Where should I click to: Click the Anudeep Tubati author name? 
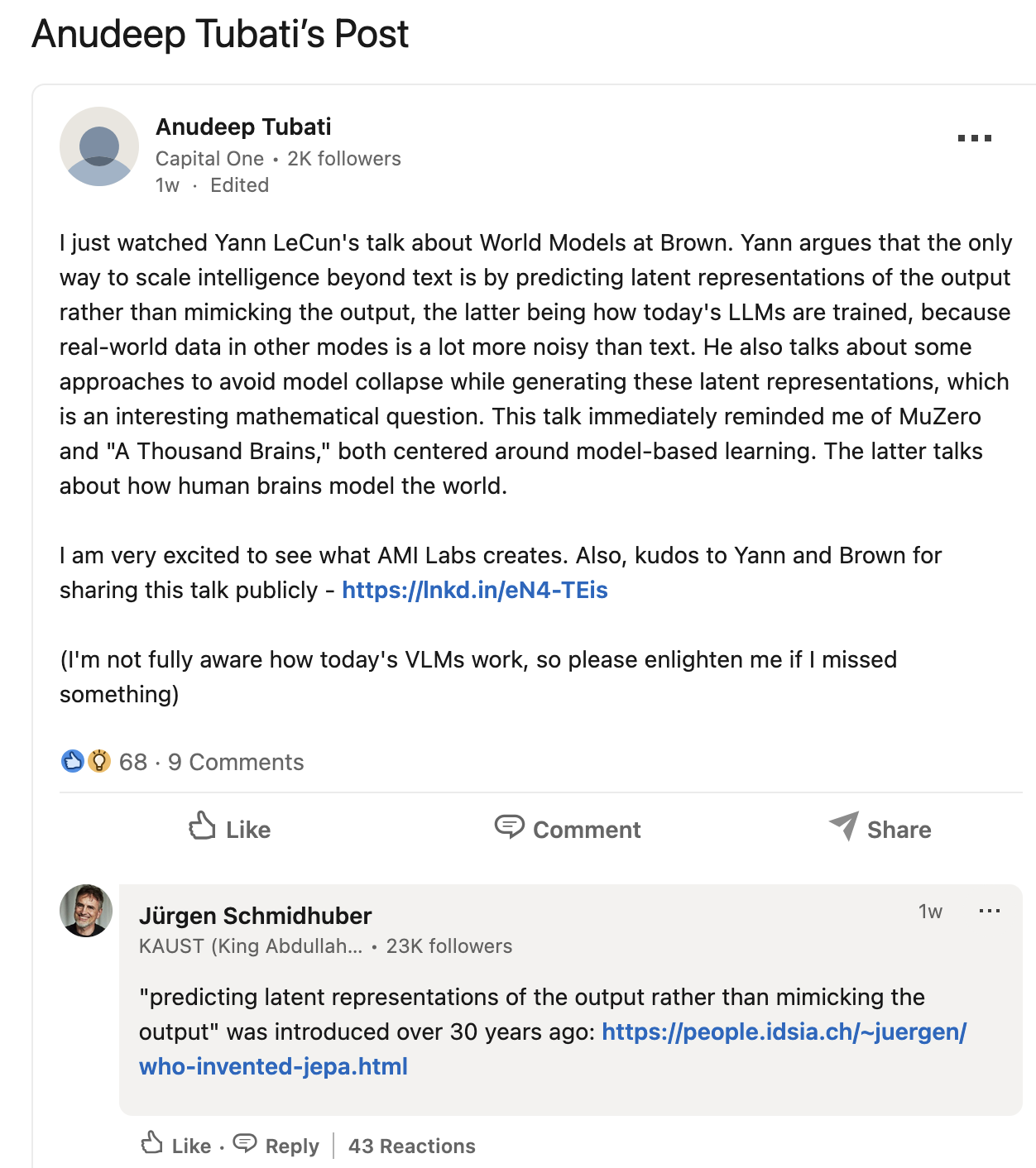pos(243,127)
